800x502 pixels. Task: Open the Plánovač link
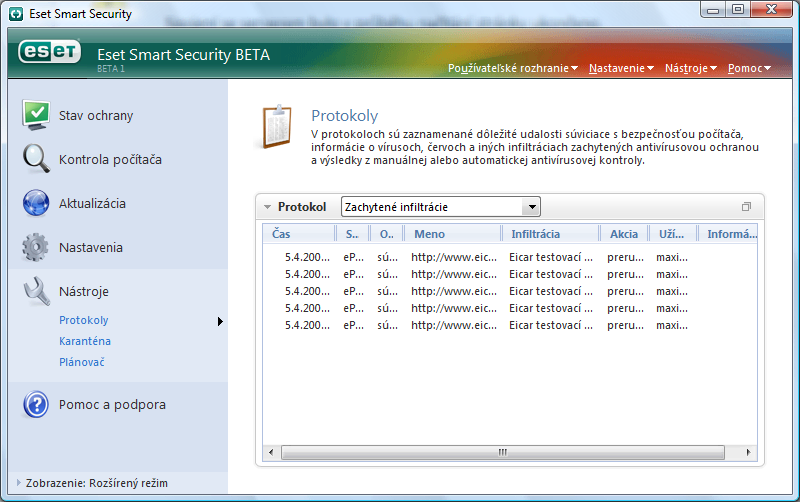82,362
